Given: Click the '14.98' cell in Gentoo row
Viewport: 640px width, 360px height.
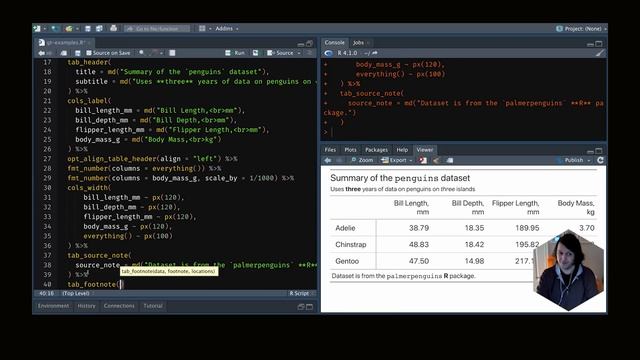Looking at the screenshot, I should 474,261.
